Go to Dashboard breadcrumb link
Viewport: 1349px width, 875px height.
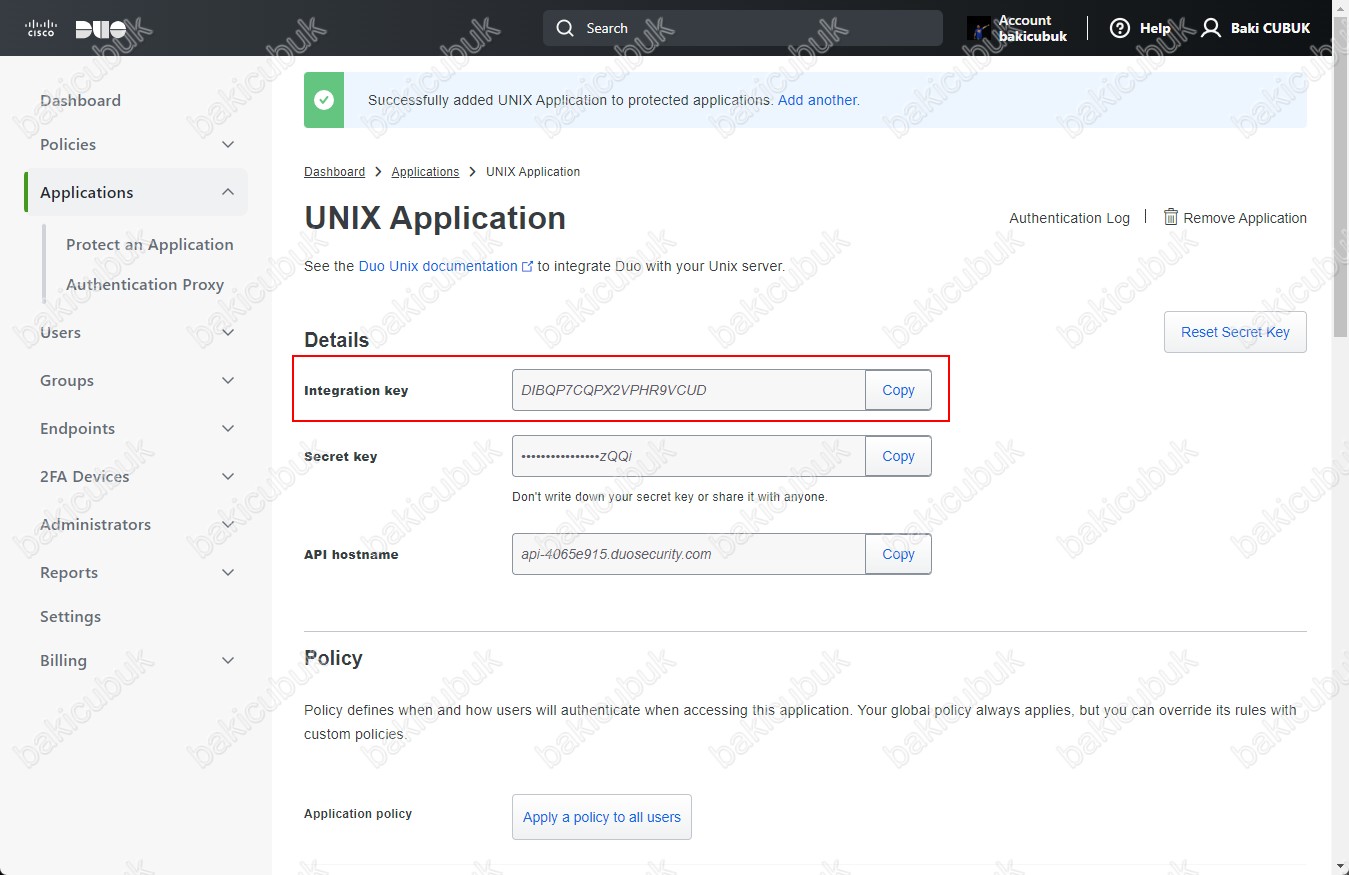334,172
